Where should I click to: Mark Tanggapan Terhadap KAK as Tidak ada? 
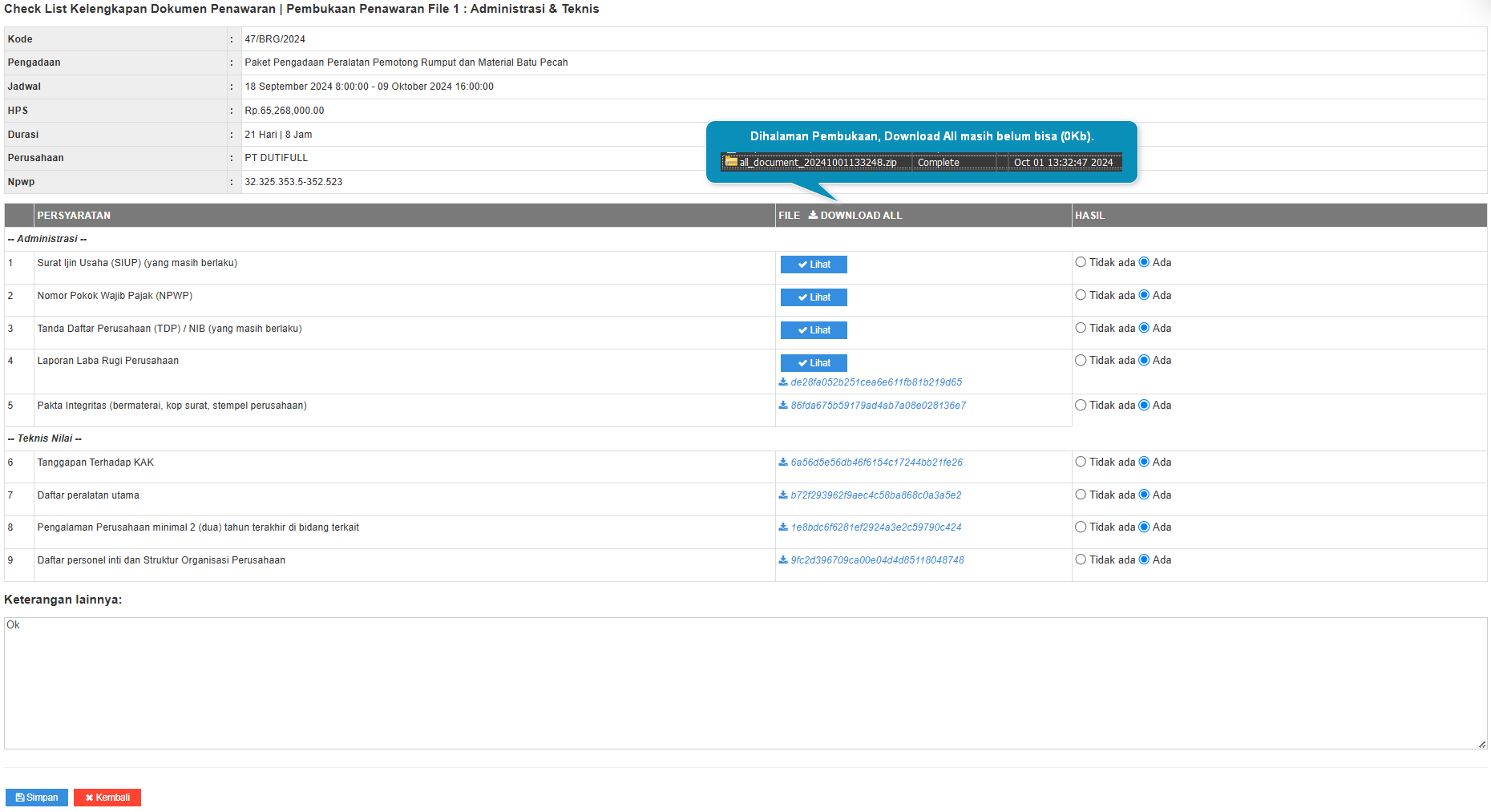[x=1081, y=462]
